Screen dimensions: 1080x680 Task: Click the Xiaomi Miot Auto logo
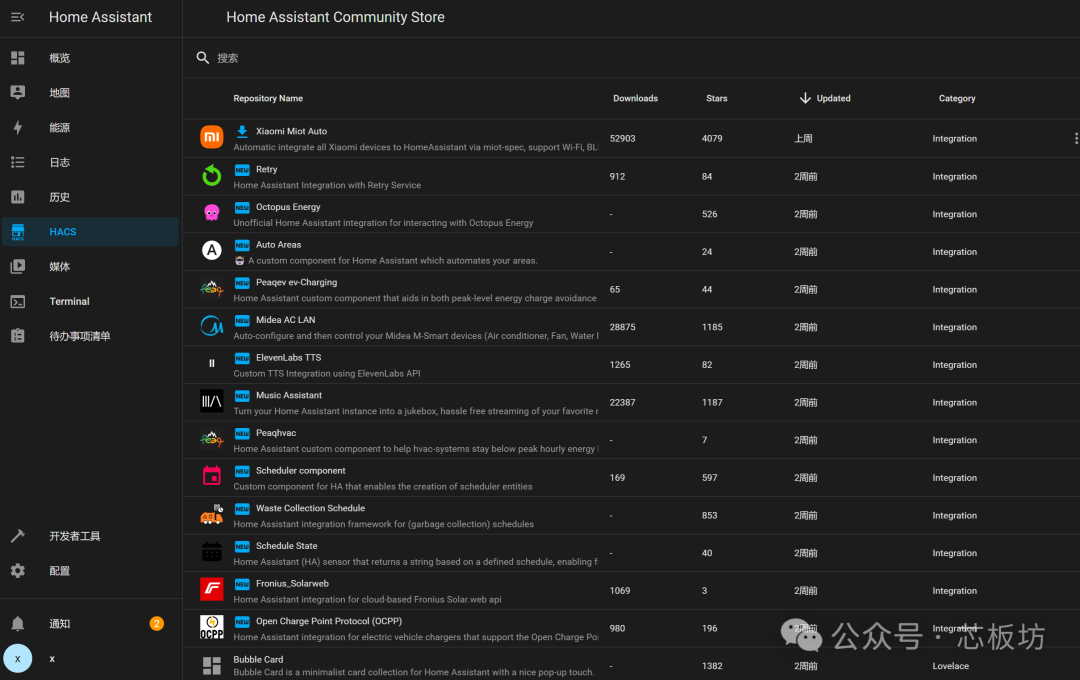coord(211,137)
